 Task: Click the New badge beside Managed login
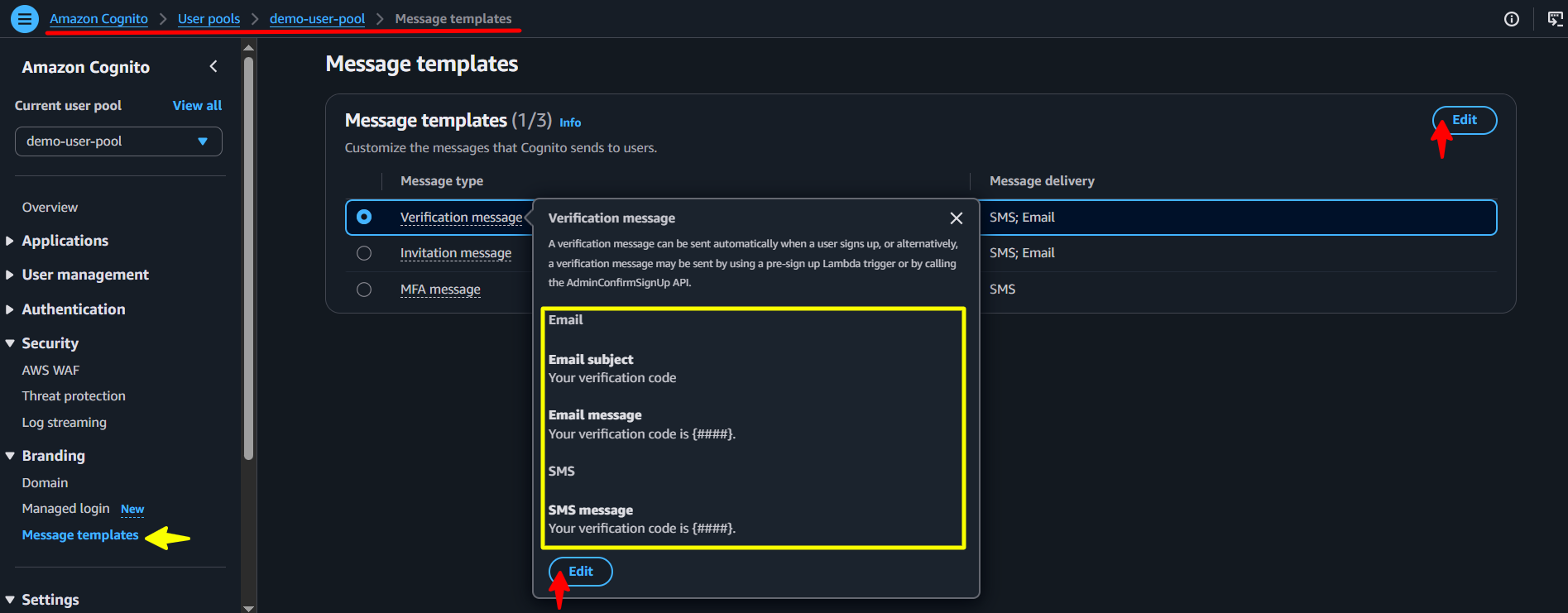pos(132,510)
